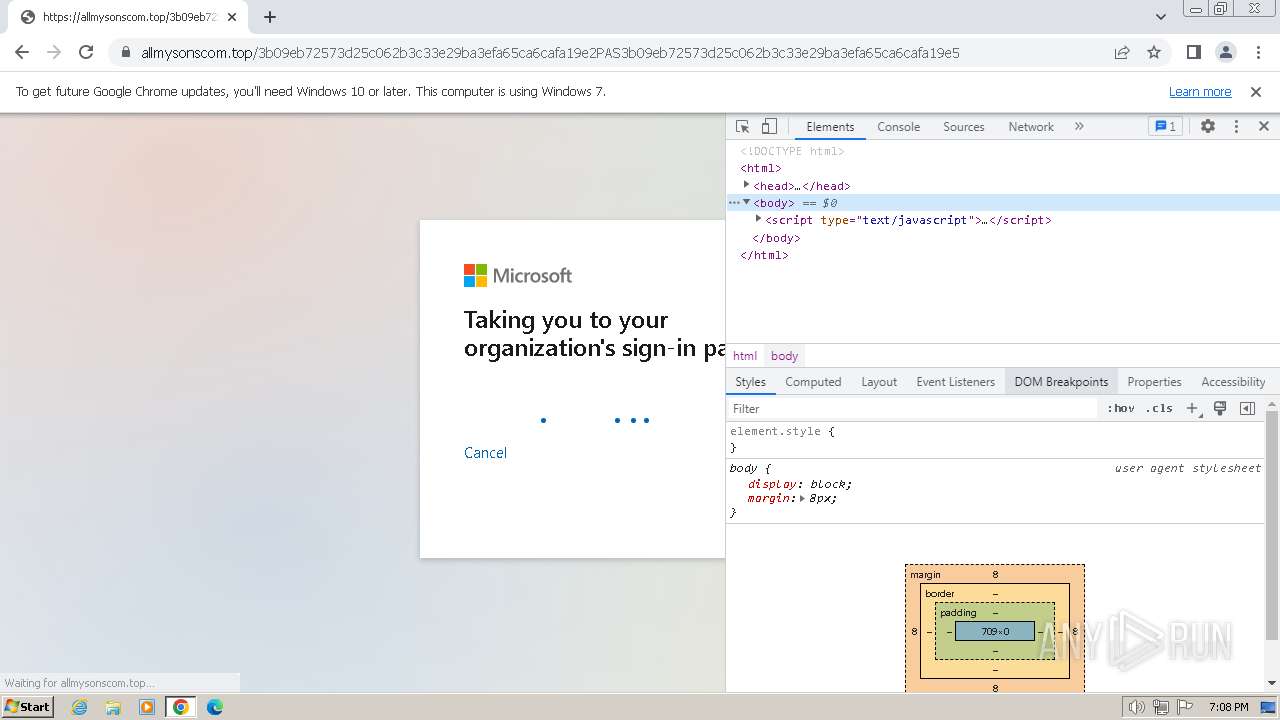Open Microsoft Edge from taskbar
1280x720 pixels.
[x=215, y=707]
